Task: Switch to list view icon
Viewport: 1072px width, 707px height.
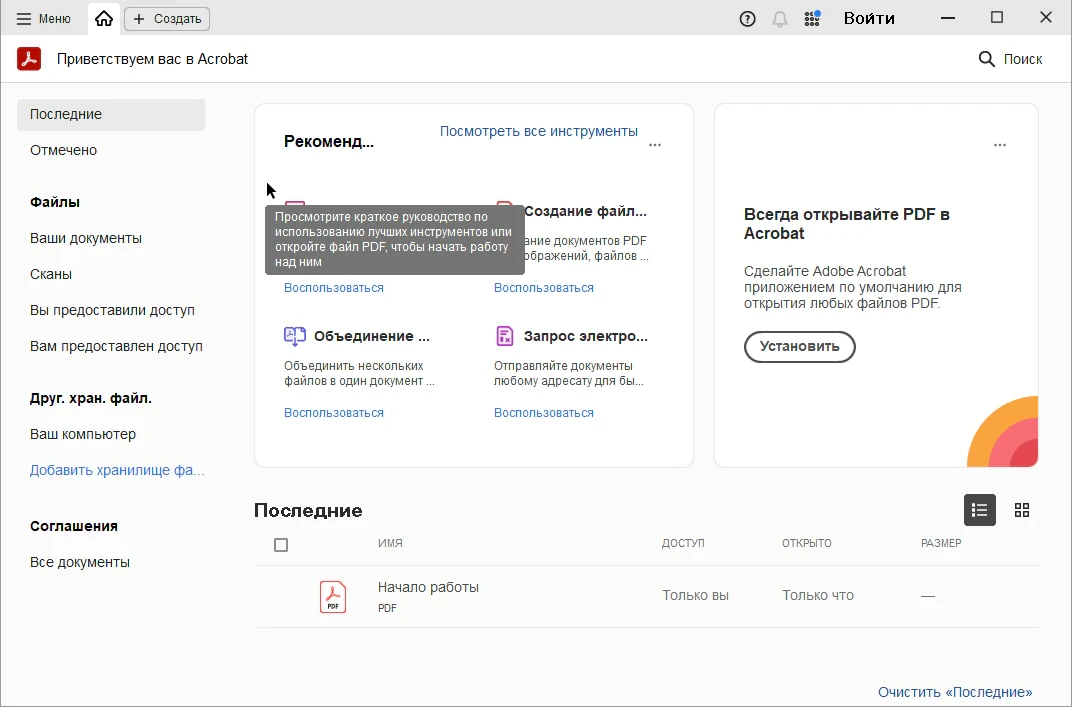Action: 980,510
